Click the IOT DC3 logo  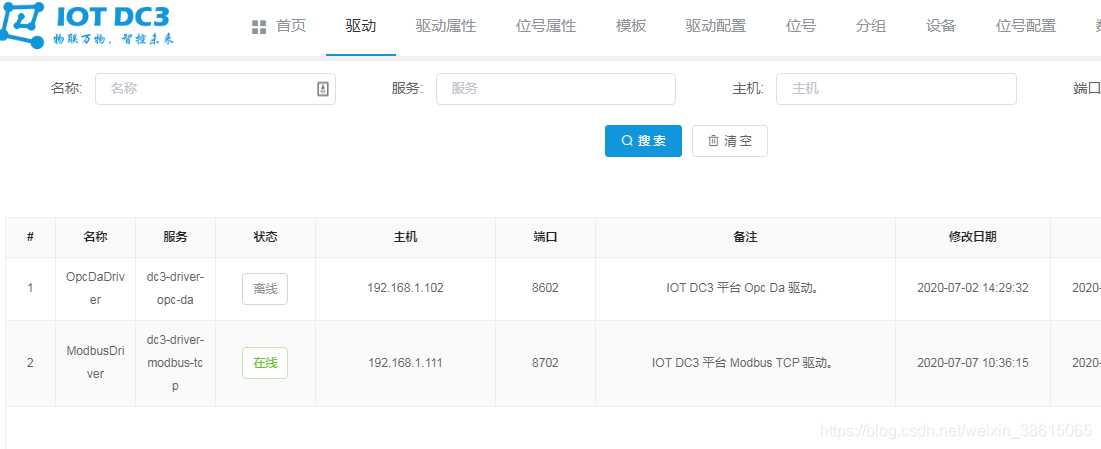tap(88, 25)
